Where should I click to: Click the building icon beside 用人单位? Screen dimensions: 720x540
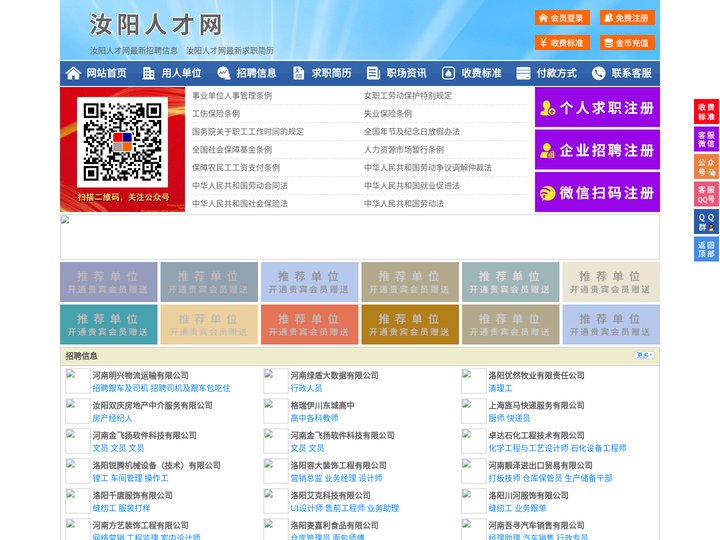click(x=149, y=73)
